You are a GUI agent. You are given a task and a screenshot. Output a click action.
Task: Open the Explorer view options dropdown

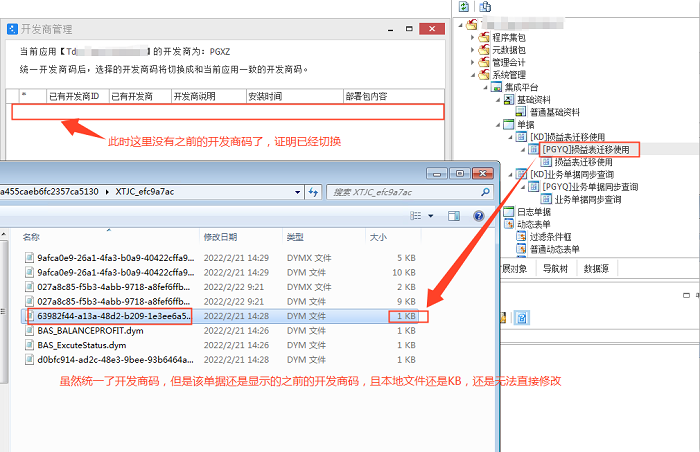pyautogui.click(x=429, y=215)
